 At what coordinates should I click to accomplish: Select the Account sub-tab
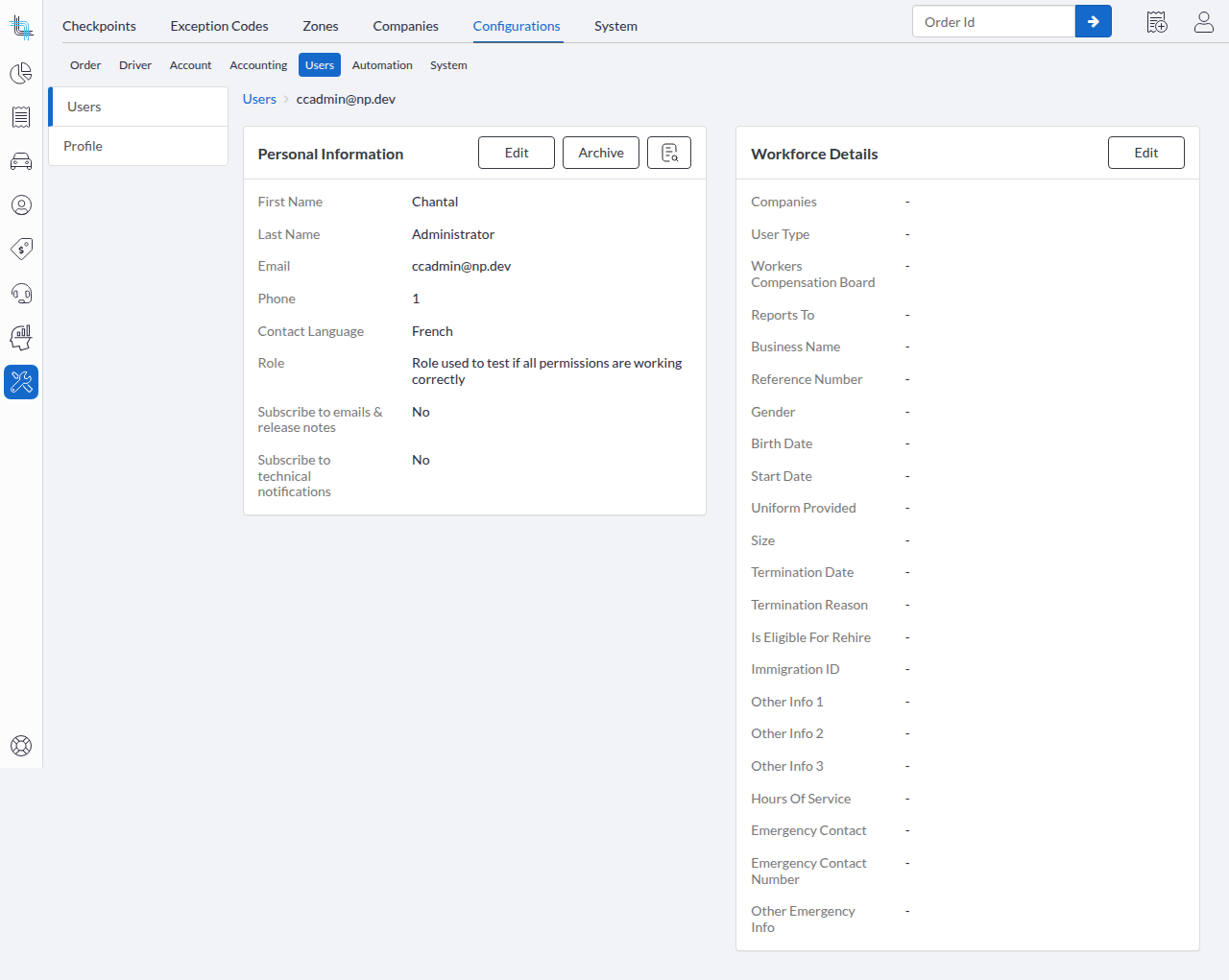[190, 65]
